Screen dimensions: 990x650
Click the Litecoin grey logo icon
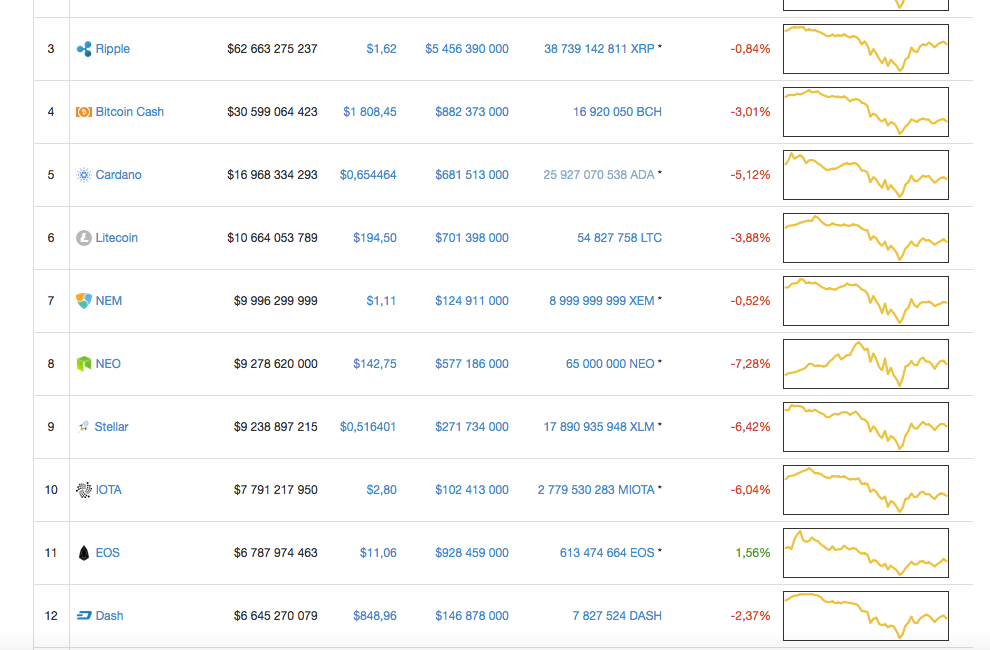tap(83, 238)
